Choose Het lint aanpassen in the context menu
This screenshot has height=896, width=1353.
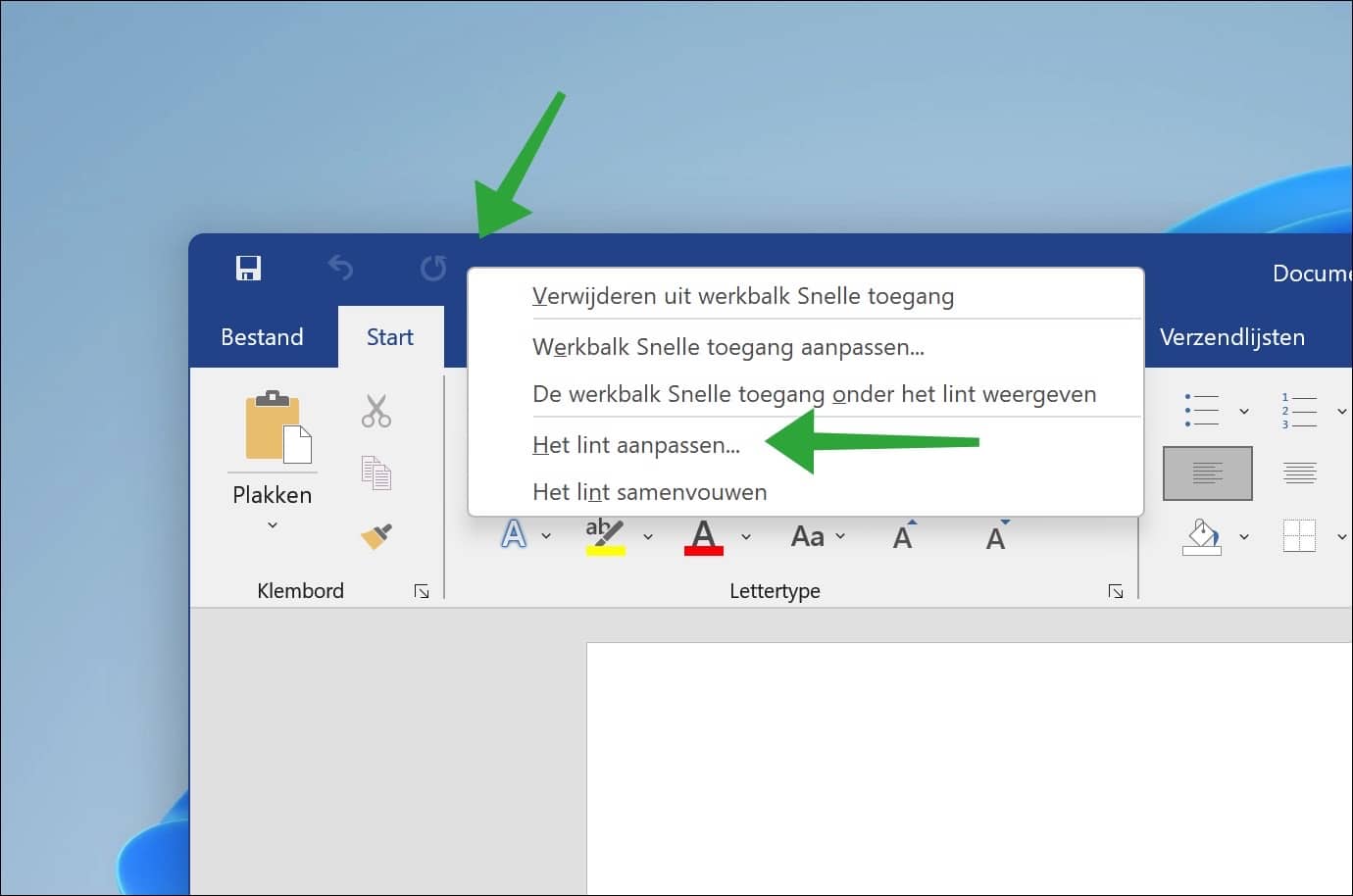[x=636, y=444]
